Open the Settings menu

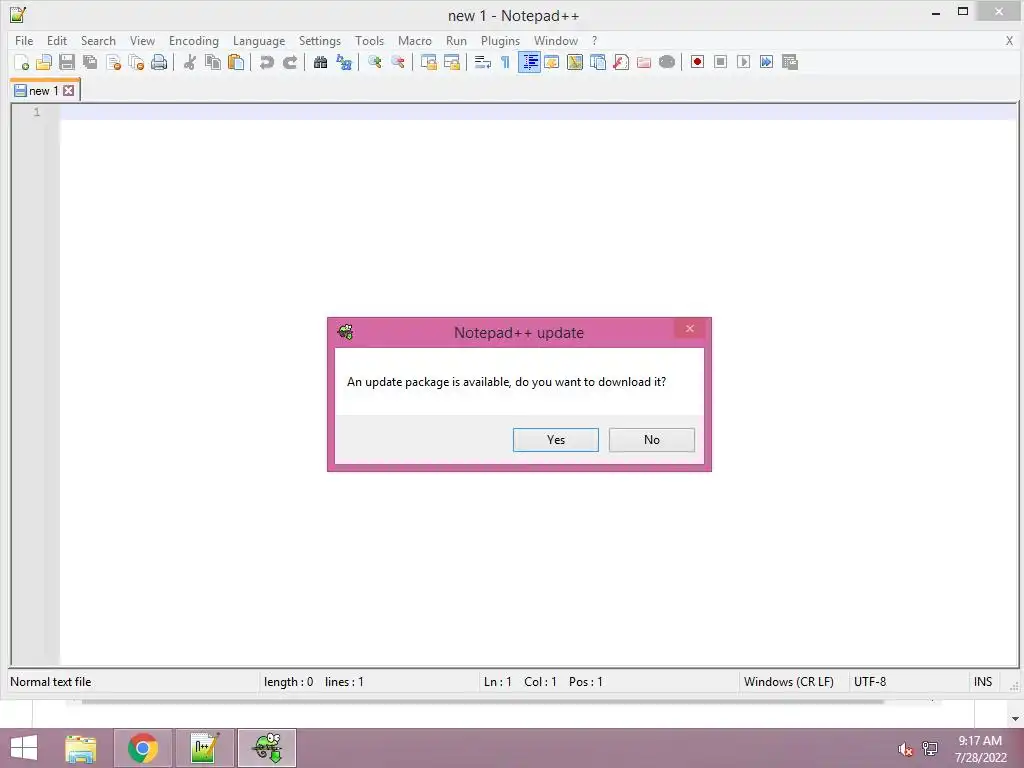[x=319, y=40]
